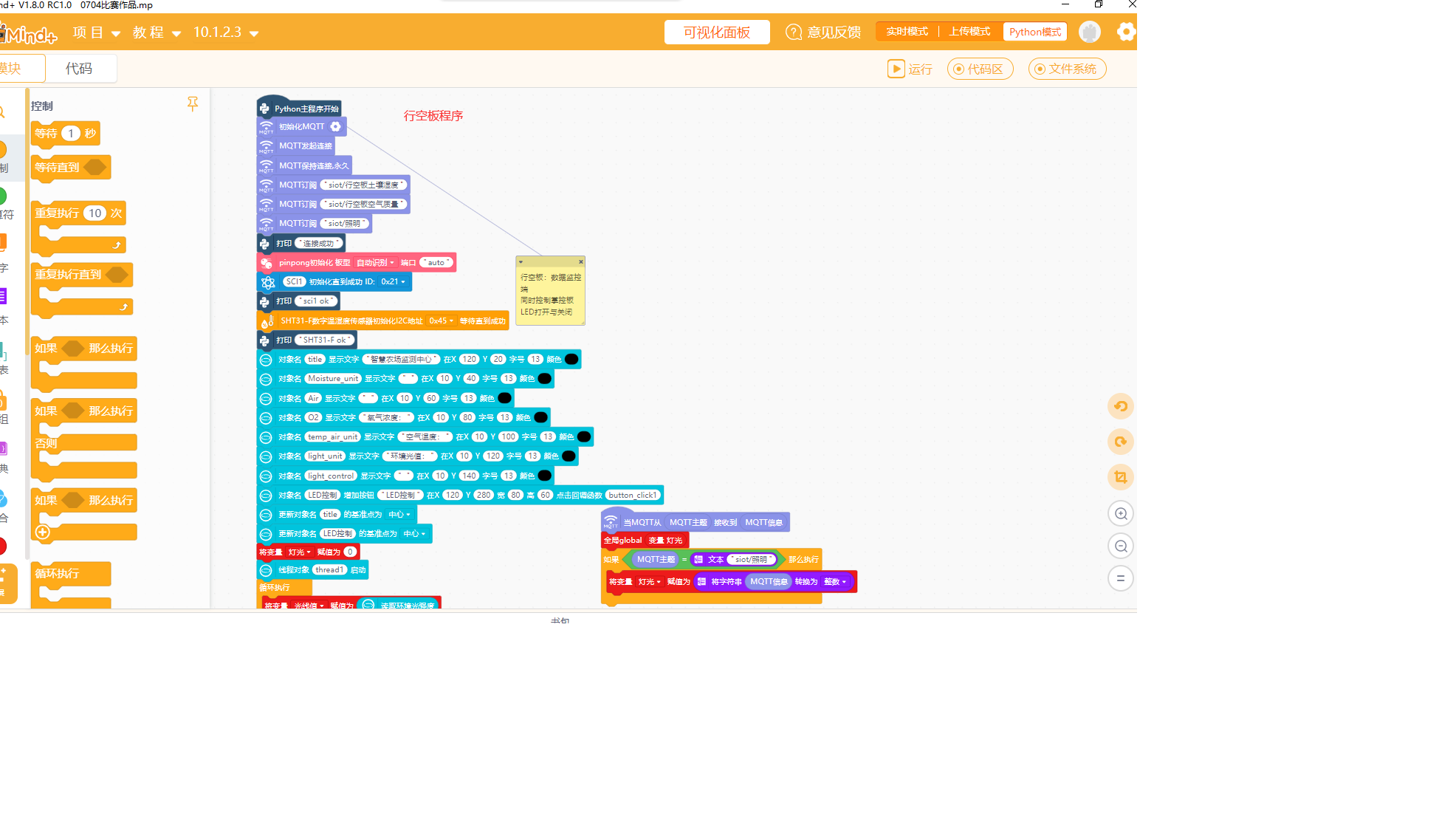
Task: Open the 灯光 dropdown next to 赋值为 0
Action: click(x=300, y=552)
